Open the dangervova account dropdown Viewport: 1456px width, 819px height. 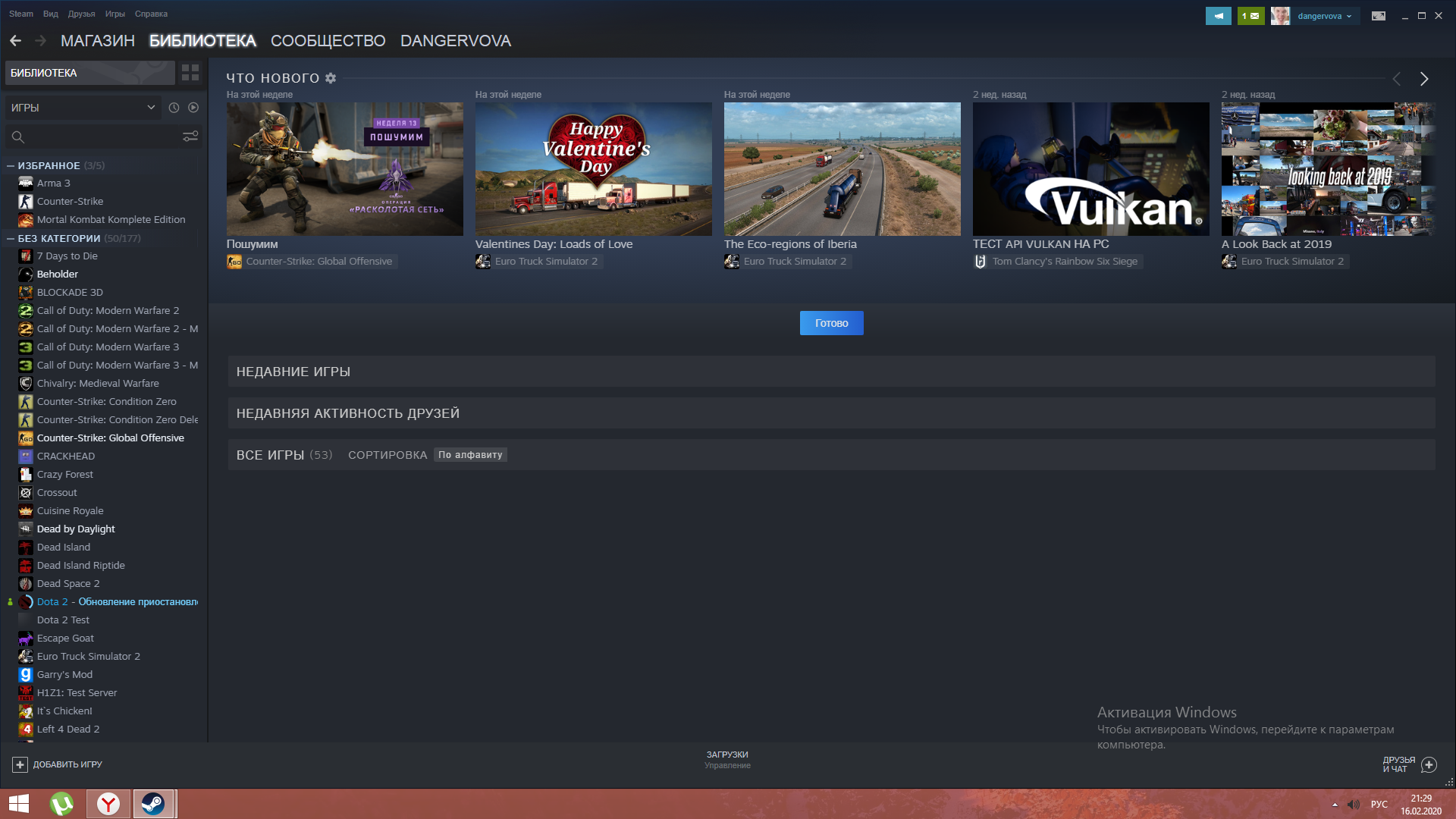pos(1324,16)
